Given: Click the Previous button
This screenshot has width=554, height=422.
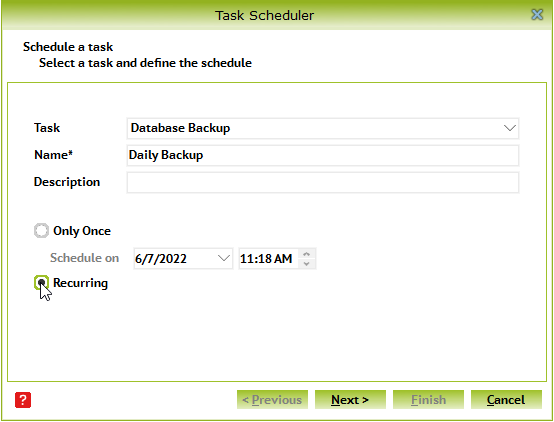Looking at the screenshot, I should pos(272,400).
